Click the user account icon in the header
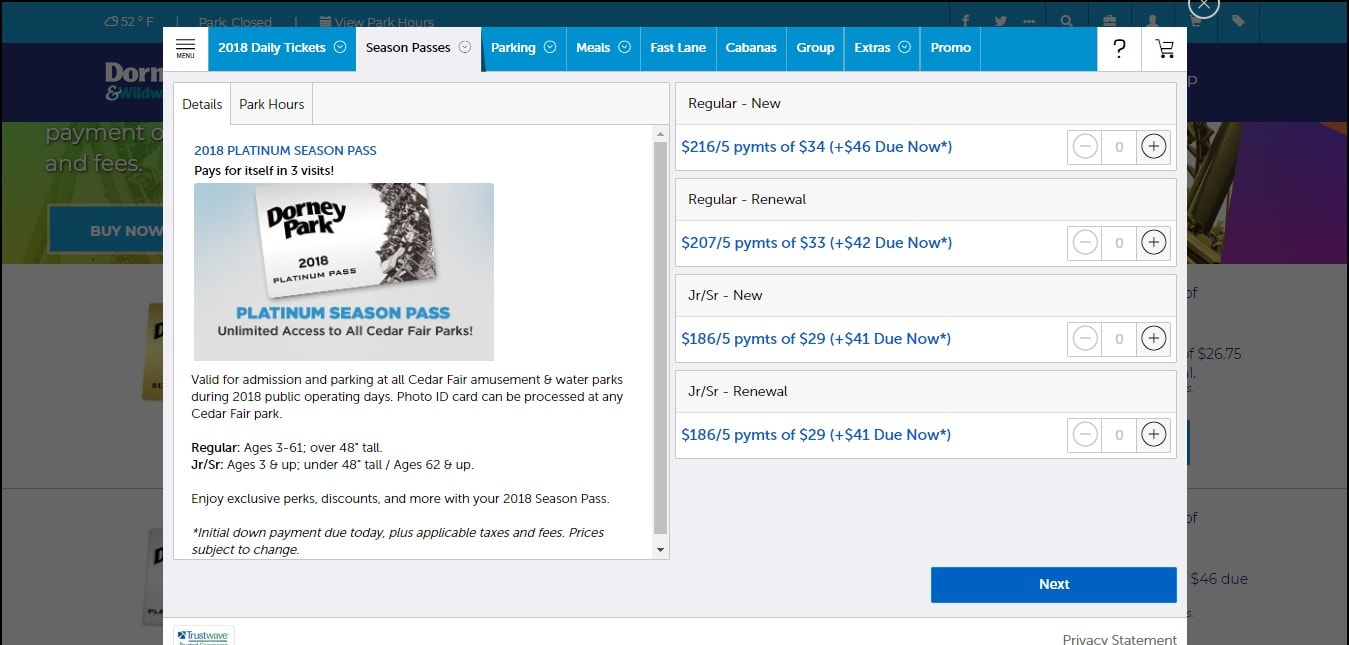 pos(1153,21)
